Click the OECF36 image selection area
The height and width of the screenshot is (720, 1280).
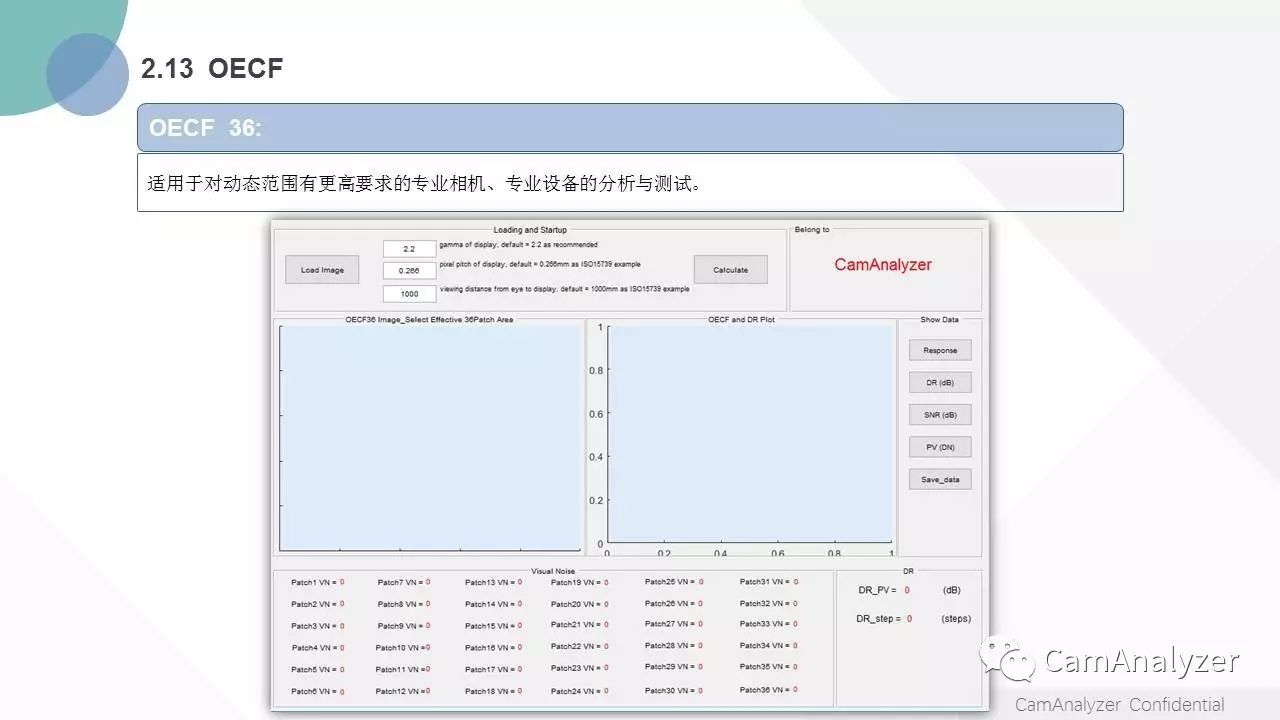(430, 438)
